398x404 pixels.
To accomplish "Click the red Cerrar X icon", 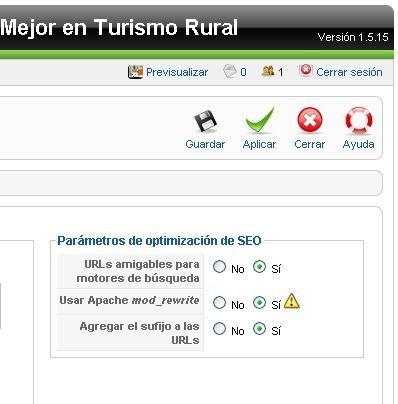I will (310, 120).
